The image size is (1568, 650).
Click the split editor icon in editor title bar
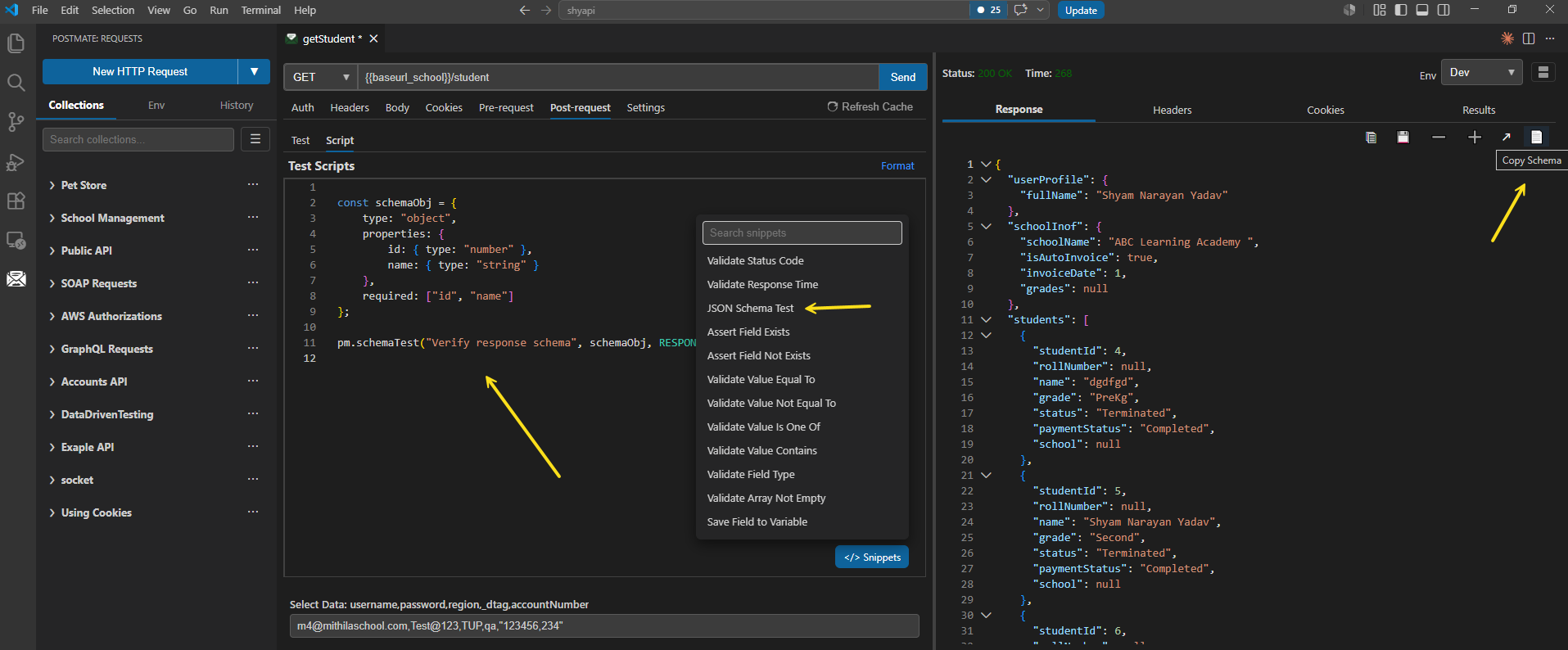(x=1529, y=38)
